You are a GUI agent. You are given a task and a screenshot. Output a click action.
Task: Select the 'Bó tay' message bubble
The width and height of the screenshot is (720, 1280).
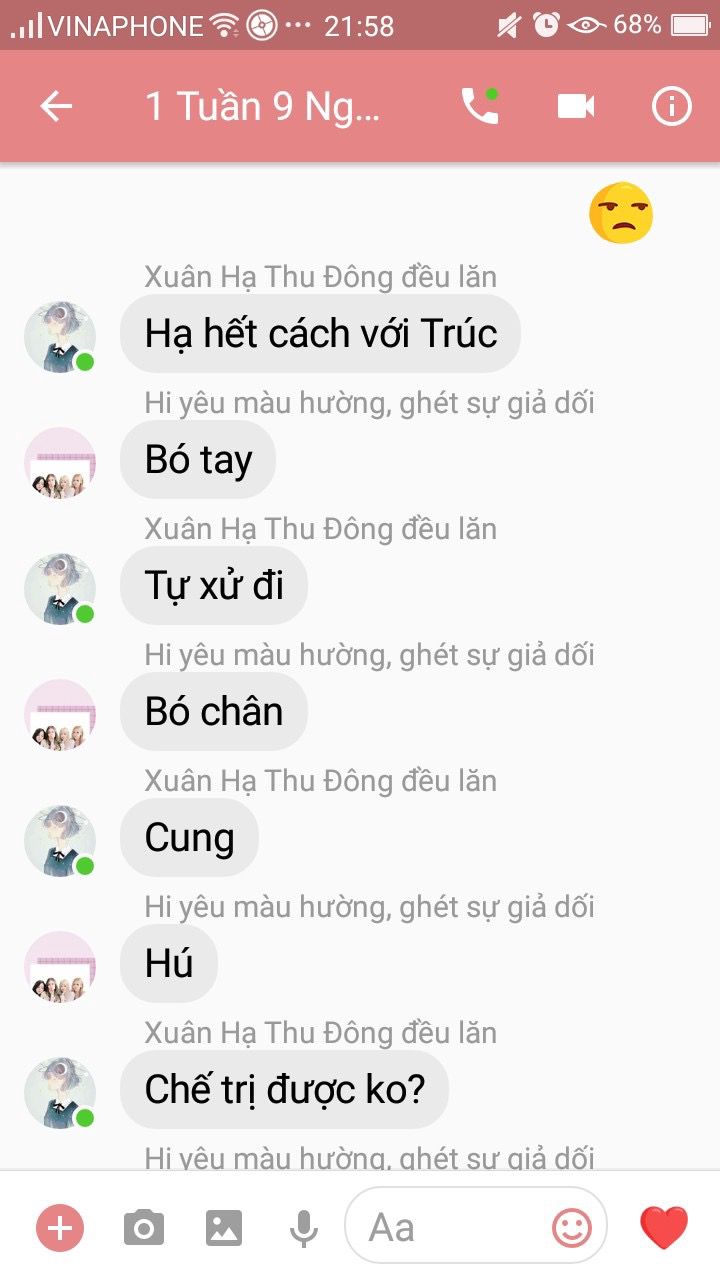pyautogui.click(x=198, y=459)
